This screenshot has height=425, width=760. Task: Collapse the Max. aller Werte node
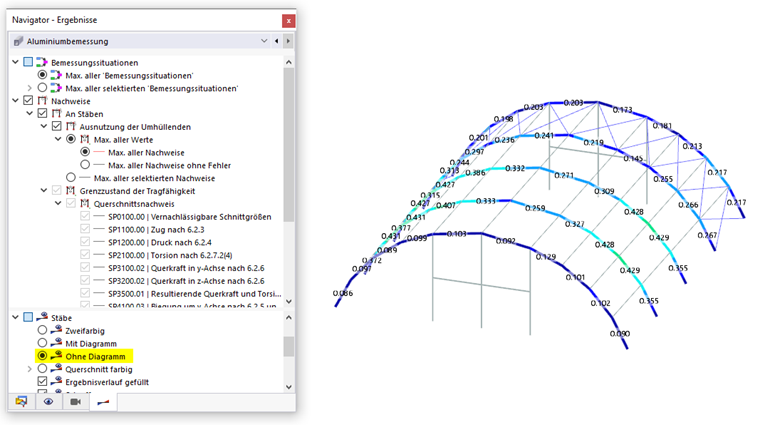pyautogui.click(x=58, y=139)
